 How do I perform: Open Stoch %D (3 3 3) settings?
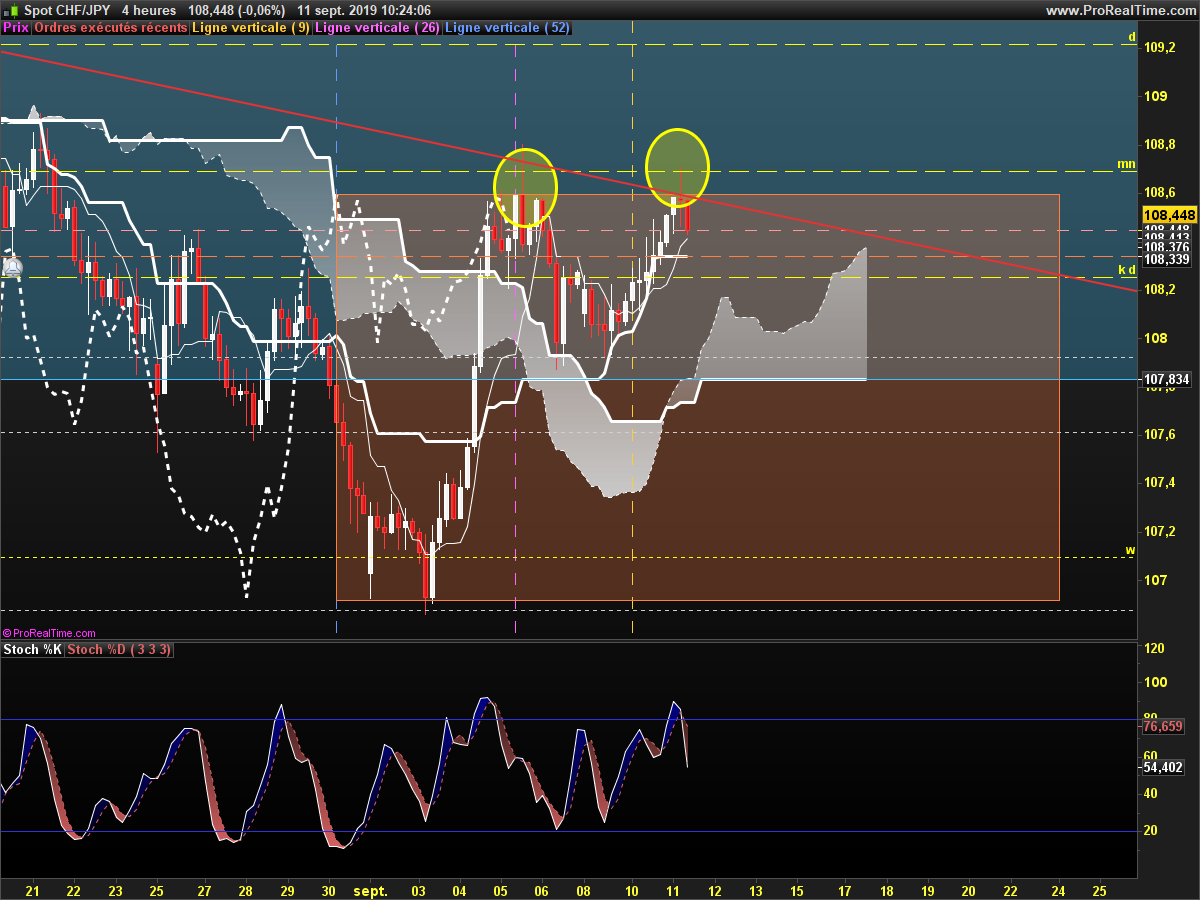[120, 650]
